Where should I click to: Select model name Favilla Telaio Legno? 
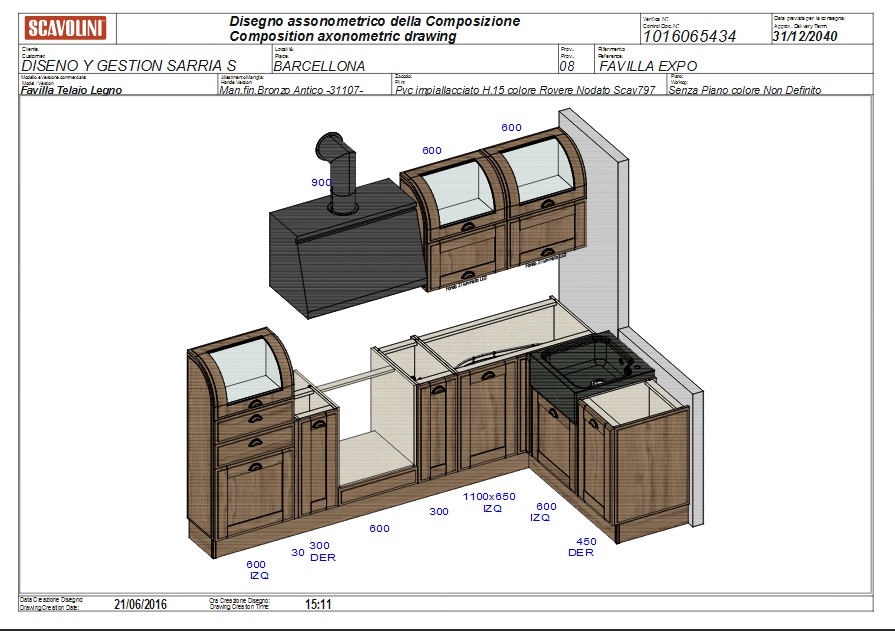click(71, 90)
